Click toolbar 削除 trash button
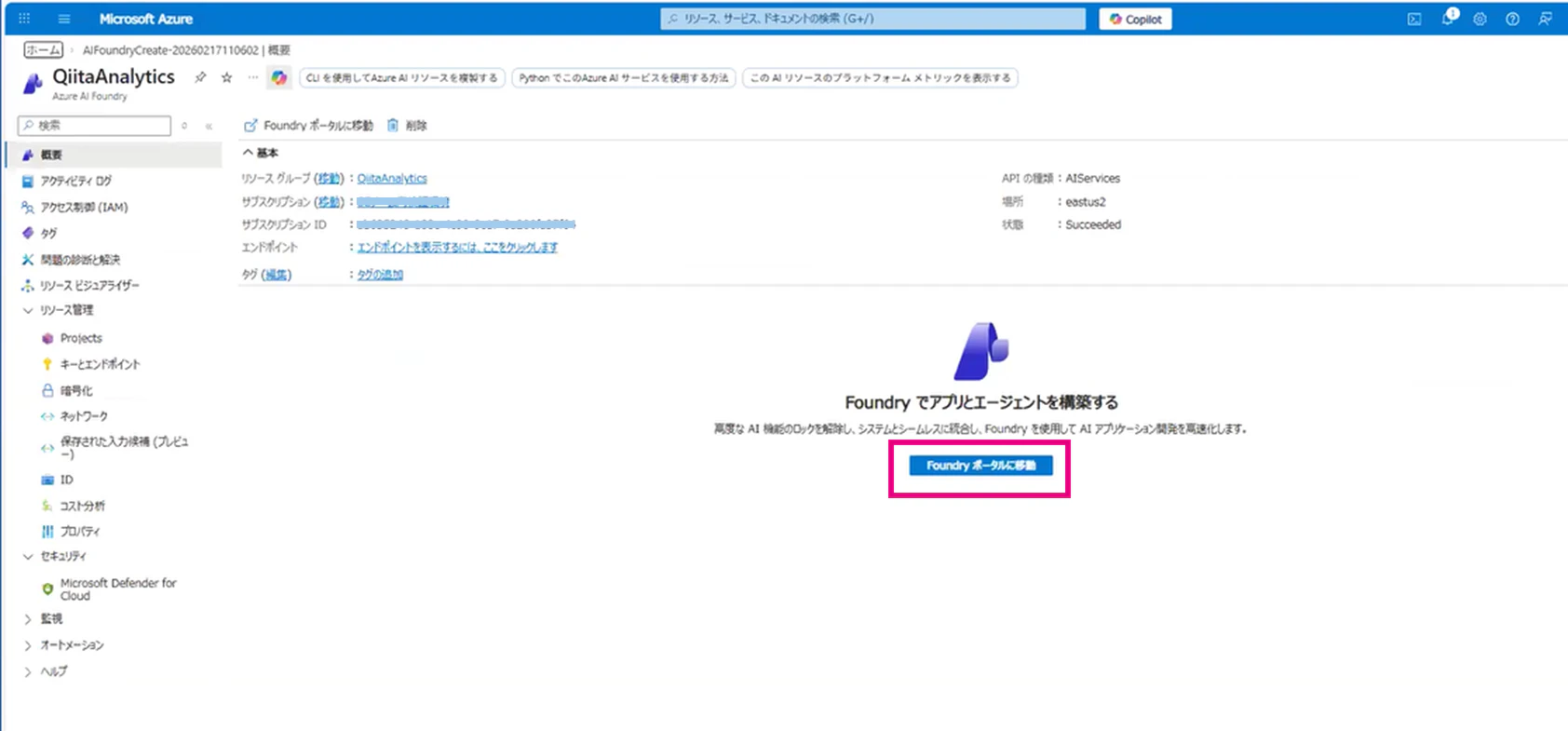 [407, 126]
